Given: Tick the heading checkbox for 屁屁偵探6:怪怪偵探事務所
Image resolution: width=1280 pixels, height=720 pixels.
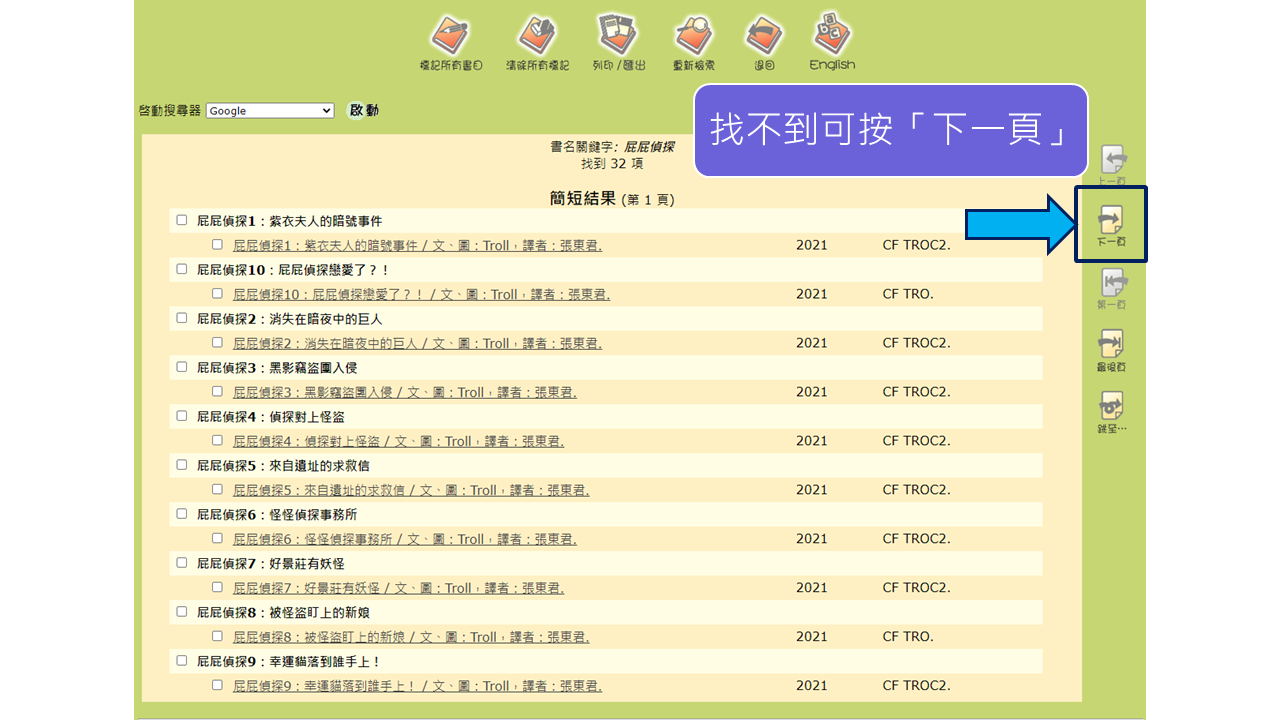Looking at the screenshot, I should tap(182, 514).
